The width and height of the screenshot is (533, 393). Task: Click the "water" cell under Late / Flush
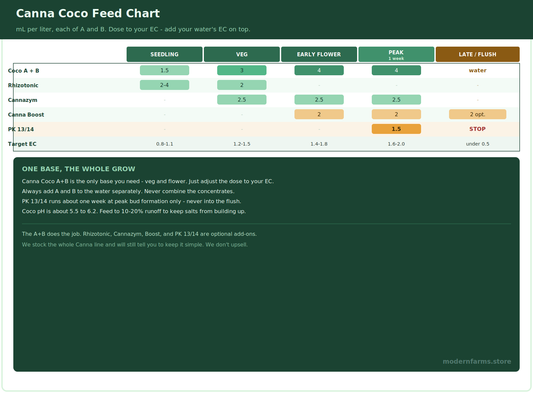(x=478, y=70)
